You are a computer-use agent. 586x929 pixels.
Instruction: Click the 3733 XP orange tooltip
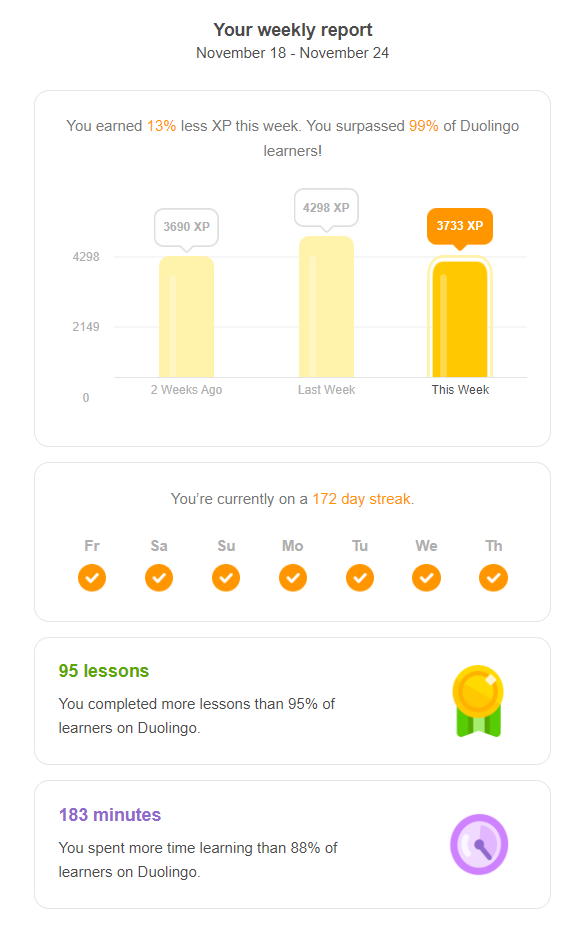460,228
